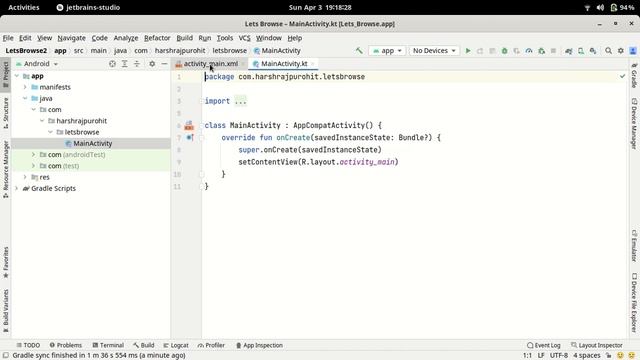Click the override gutter icon beside onCreate
This screenshot has height=360, width=640.
(190, 138)
